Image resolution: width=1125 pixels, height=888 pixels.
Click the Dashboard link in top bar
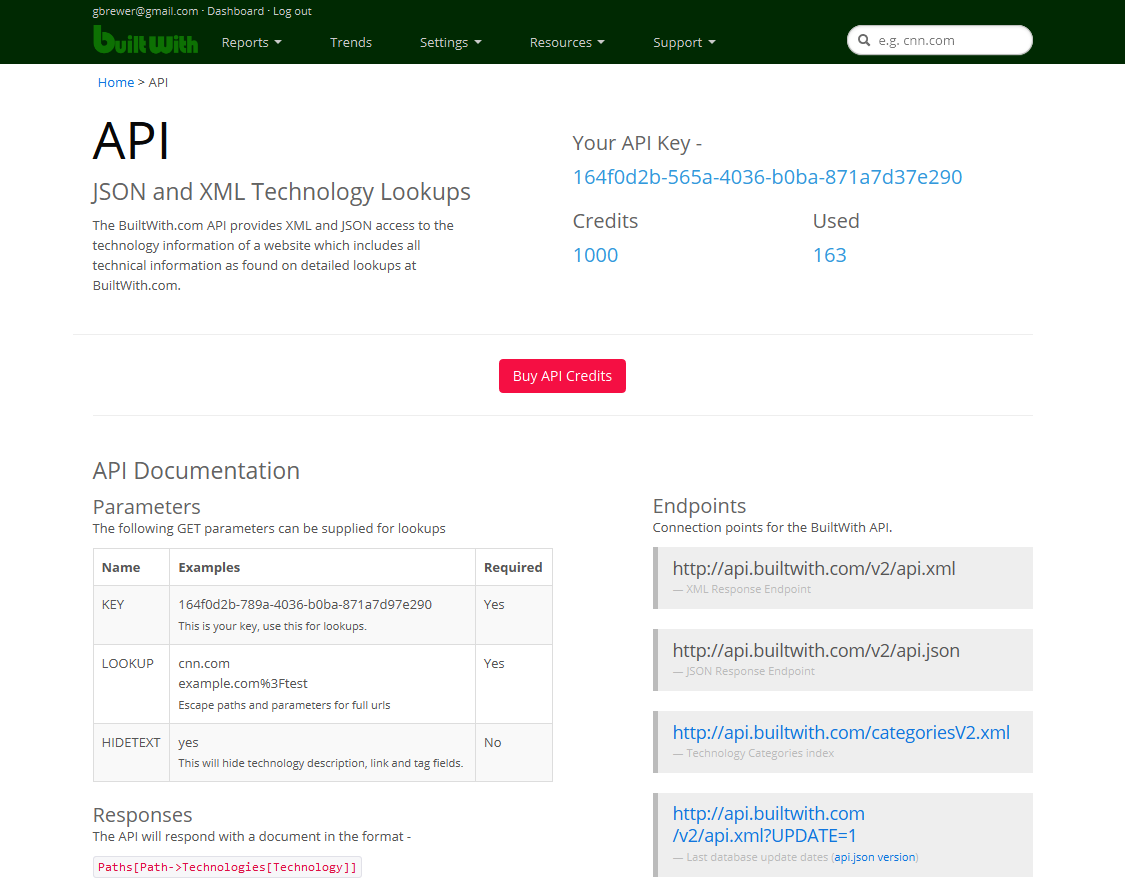[x=235, y=11]
